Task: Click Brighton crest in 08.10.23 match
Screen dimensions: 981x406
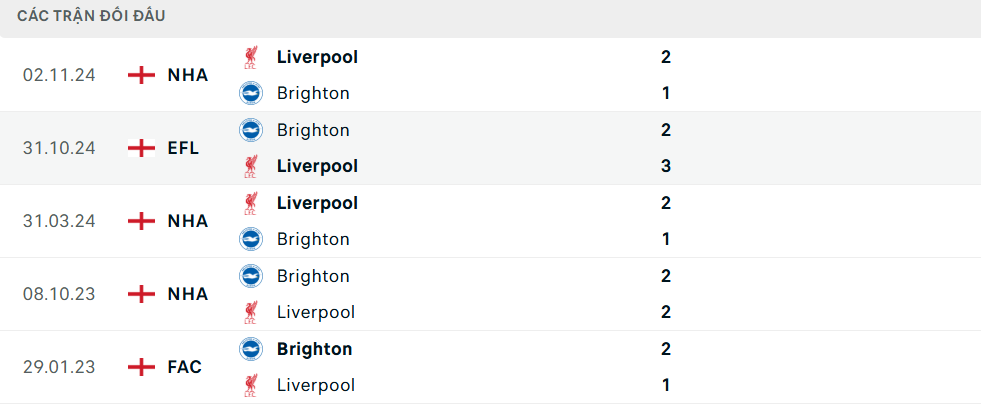Action: pos(251,276)
